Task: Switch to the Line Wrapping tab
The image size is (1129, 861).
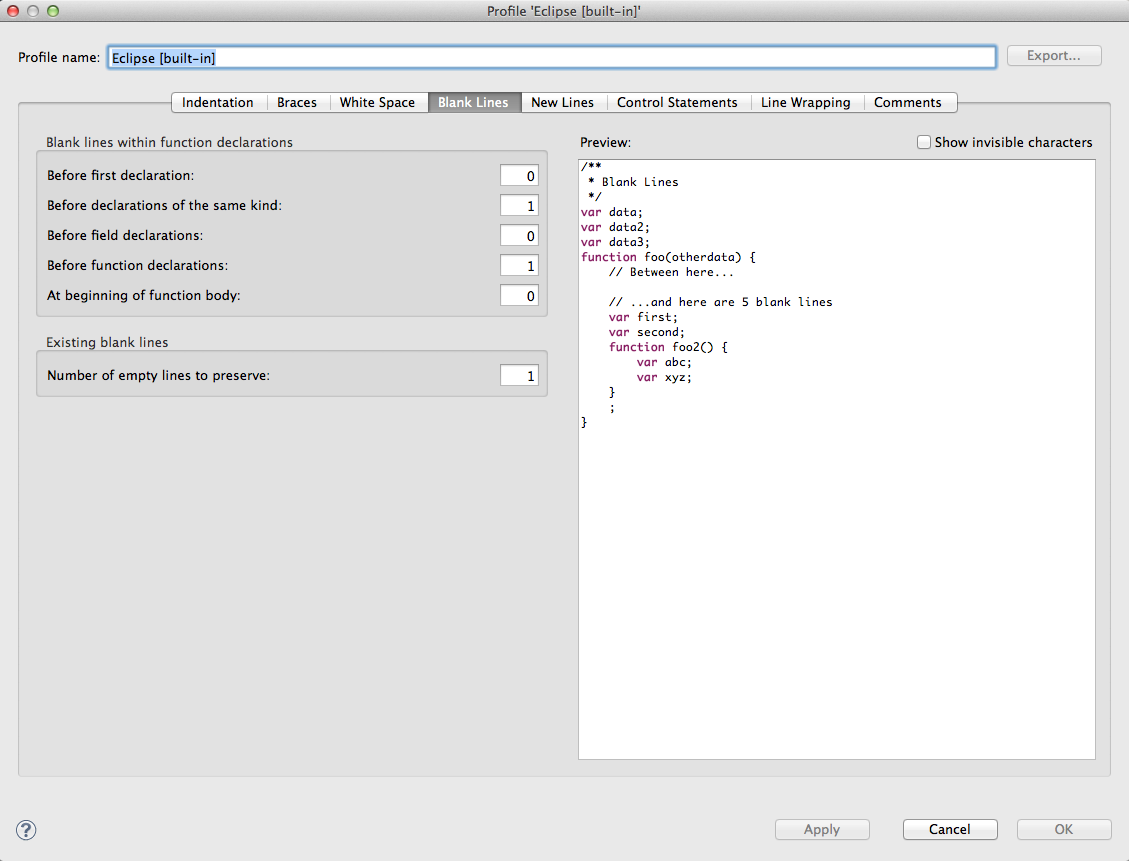Action: [805, 102]
